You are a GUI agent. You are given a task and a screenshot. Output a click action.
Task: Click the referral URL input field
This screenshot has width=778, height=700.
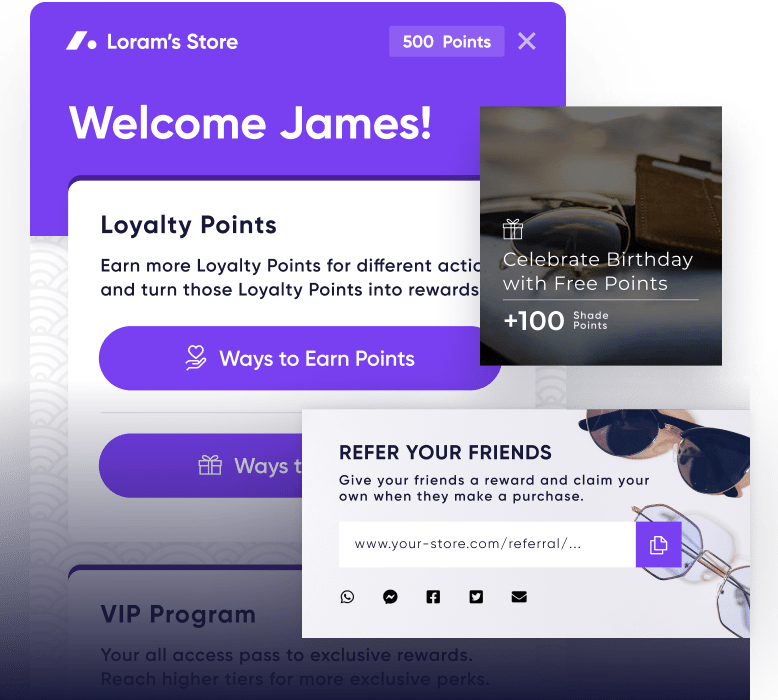(x=487, y=544)
